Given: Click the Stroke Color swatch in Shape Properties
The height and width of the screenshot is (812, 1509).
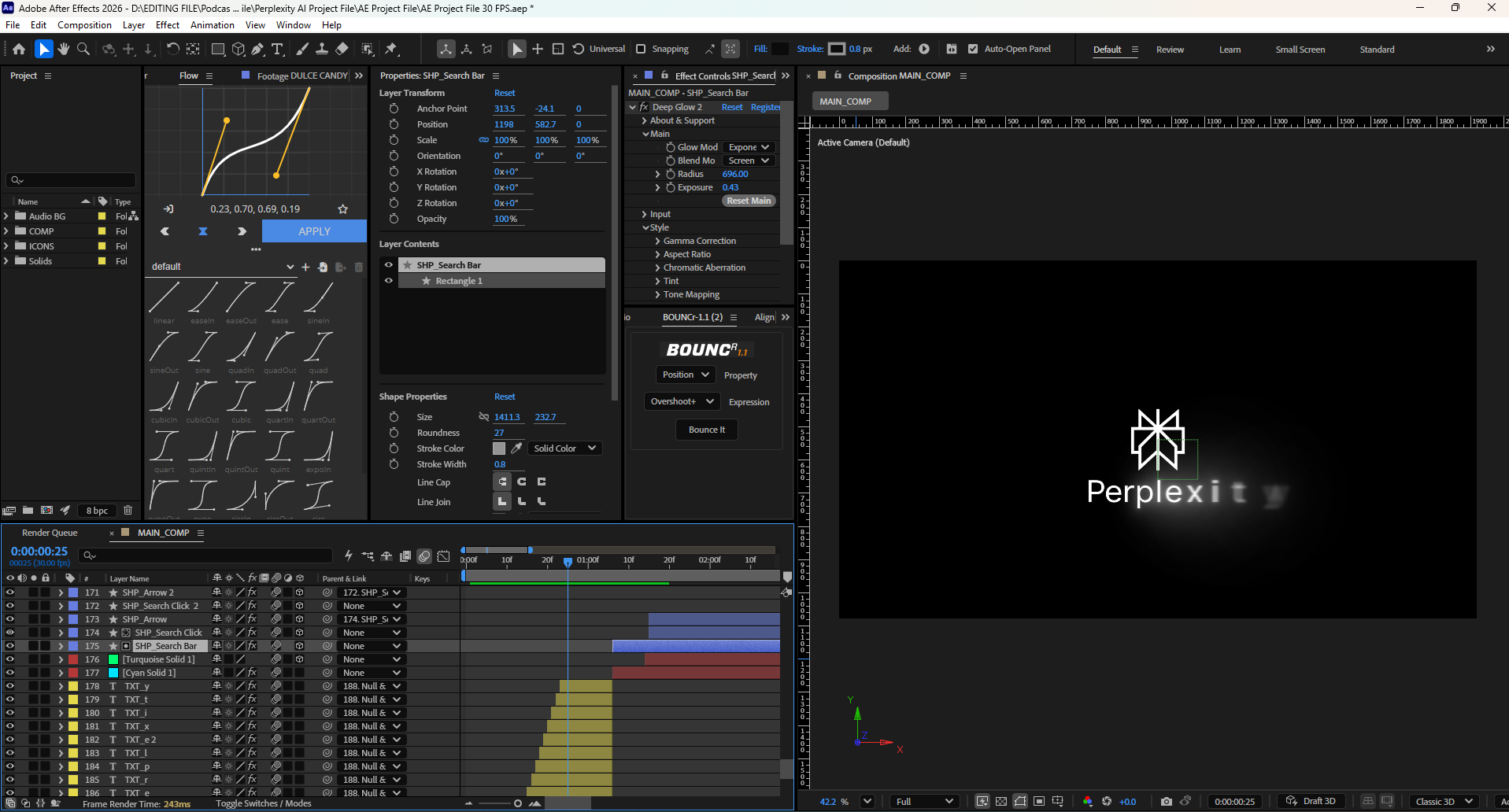Looking at the screenshot, I should coord(499,448).
